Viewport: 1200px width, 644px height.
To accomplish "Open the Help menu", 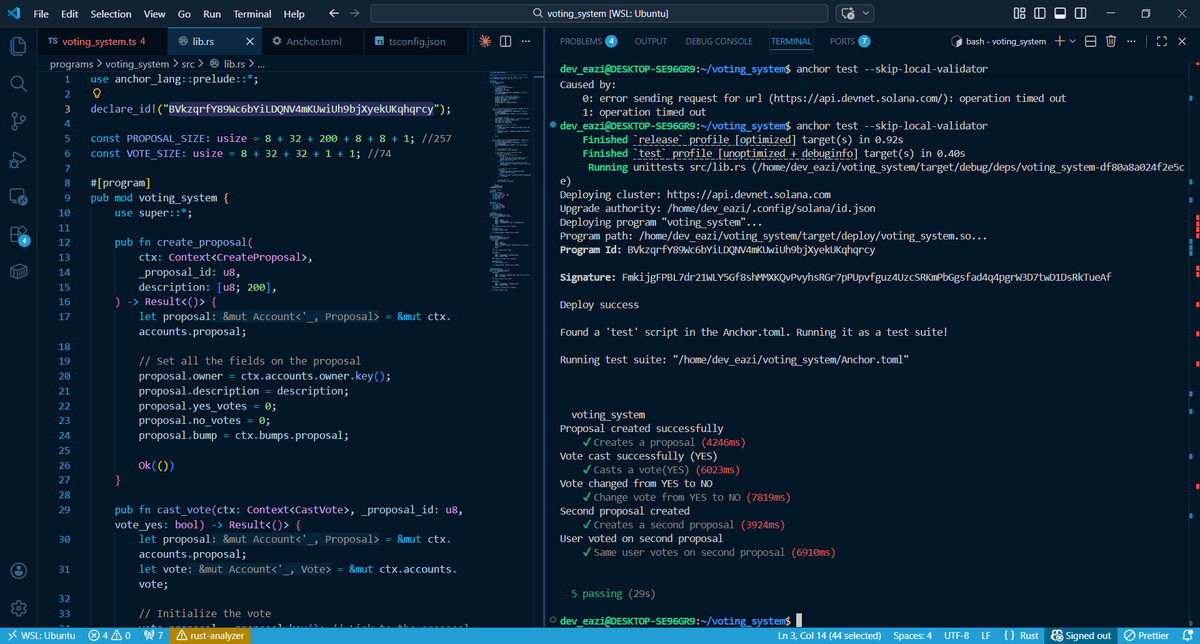I will (x=294, y=14).
